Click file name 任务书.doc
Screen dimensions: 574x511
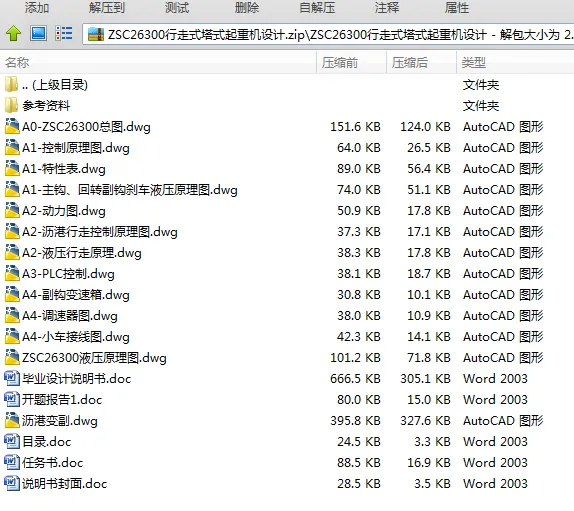coord(53,463)
